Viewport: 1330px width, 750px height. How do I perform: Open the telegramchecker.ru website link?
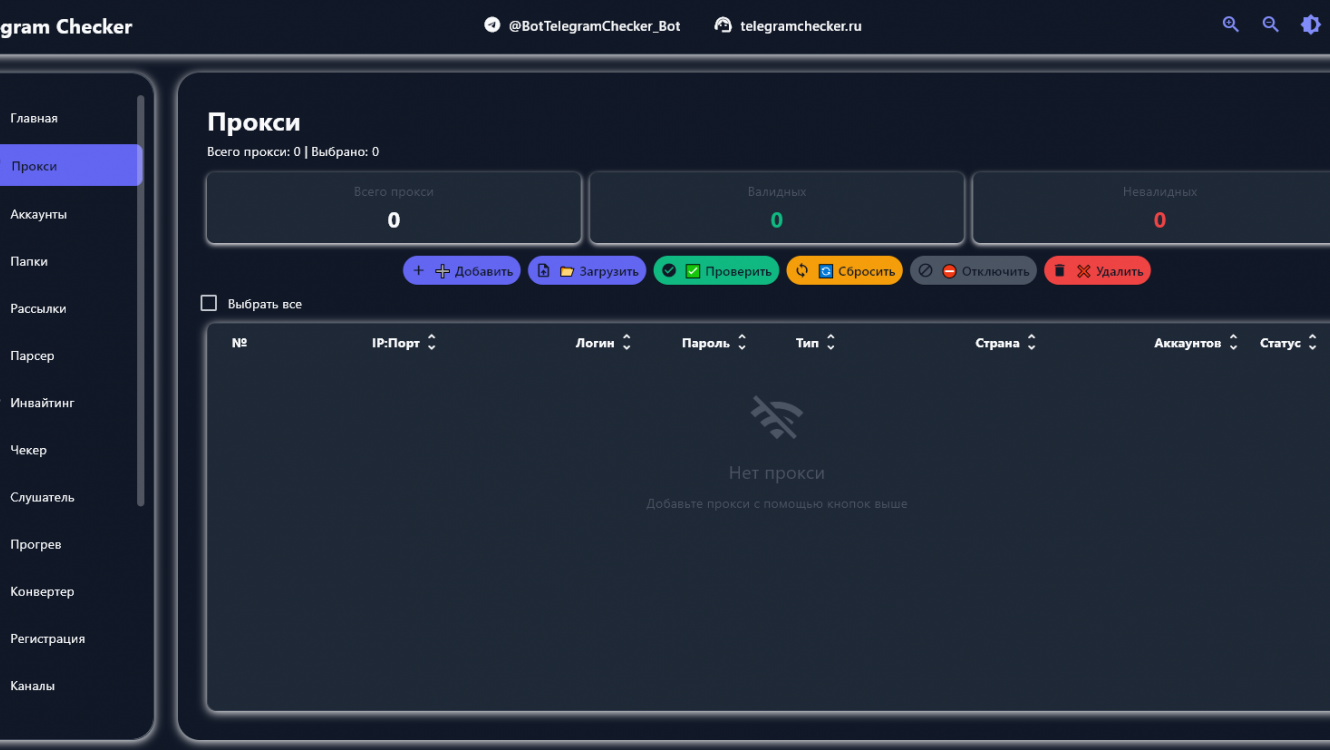click(x=800, y=26)
